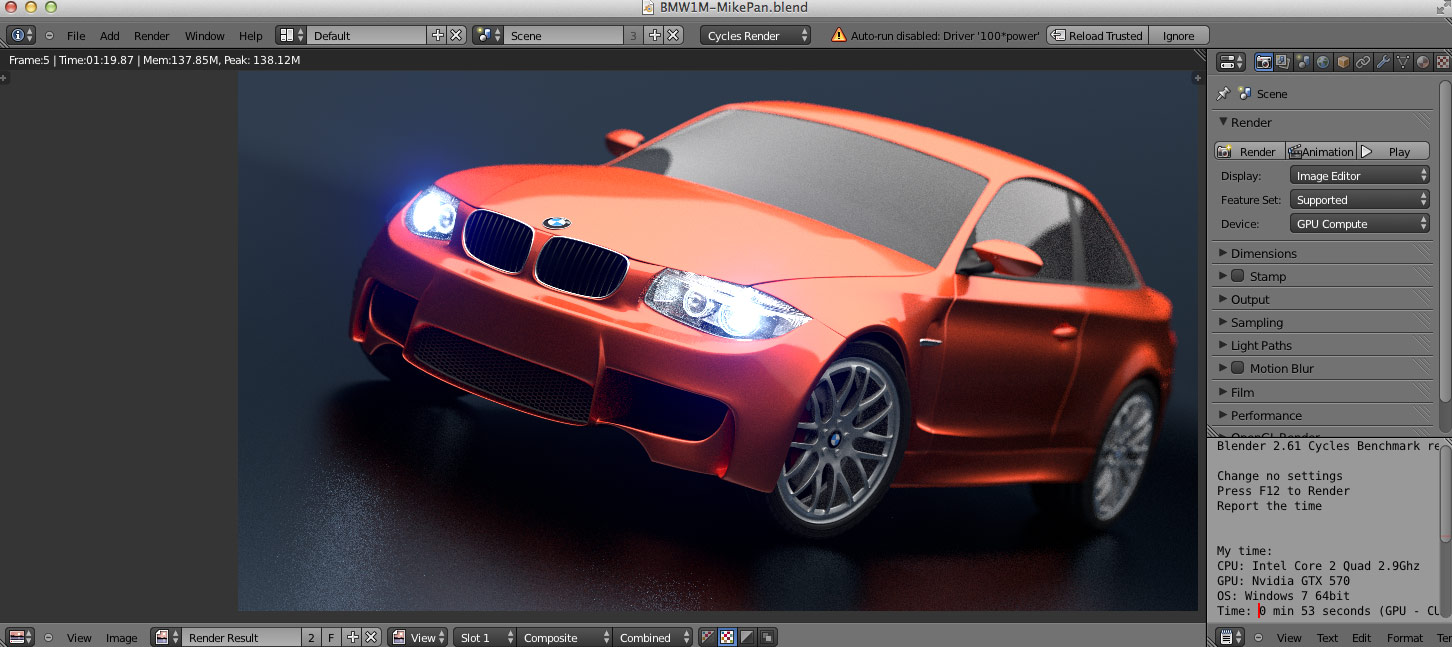Viewport: 1452px width, 647px height.
Task: Open the Render menu
Action: [x=152, y=35]
